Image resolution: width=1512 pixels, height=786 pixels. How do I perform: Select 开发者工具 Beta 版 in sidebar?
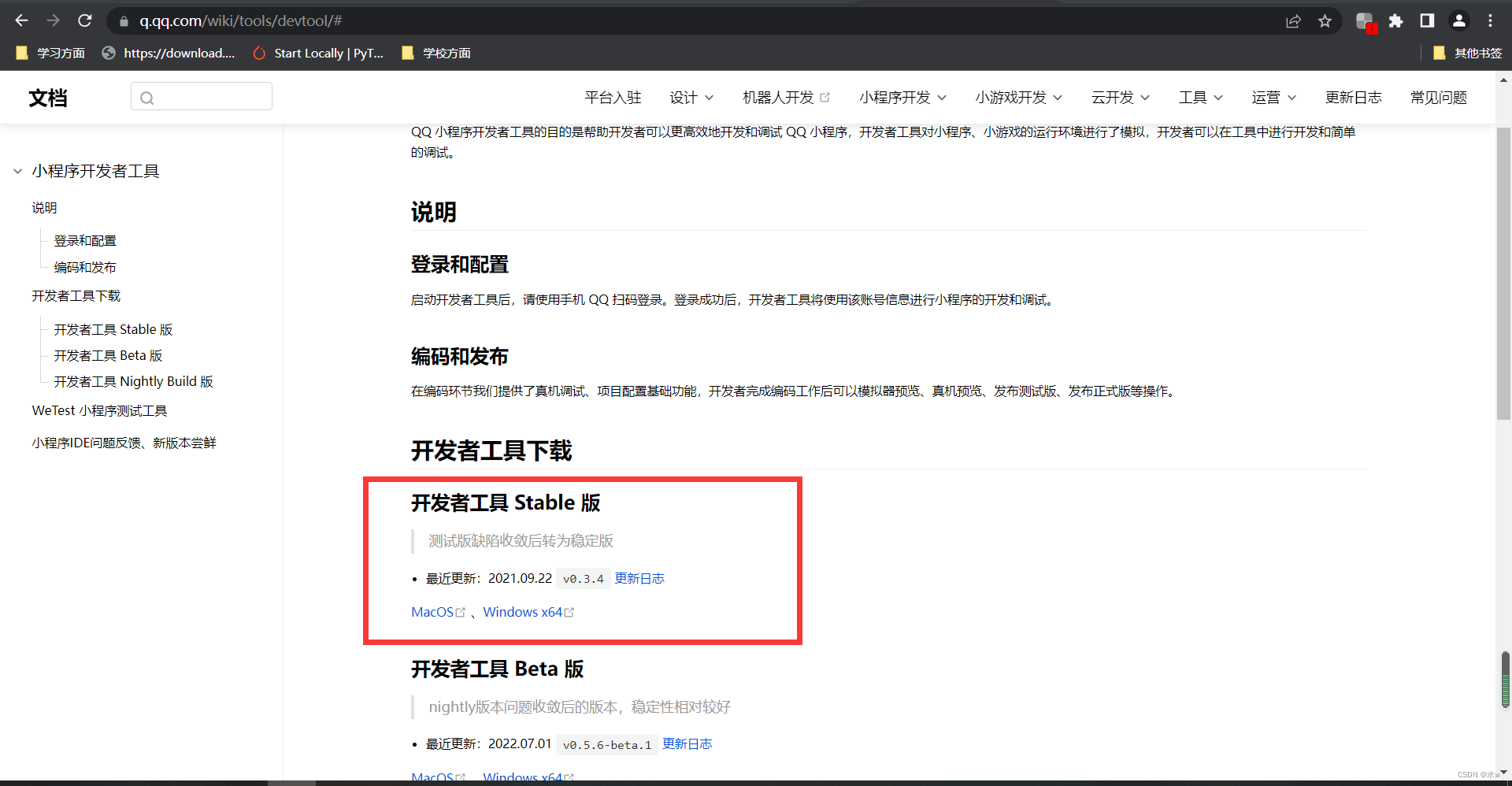click(x=108, y=355)
